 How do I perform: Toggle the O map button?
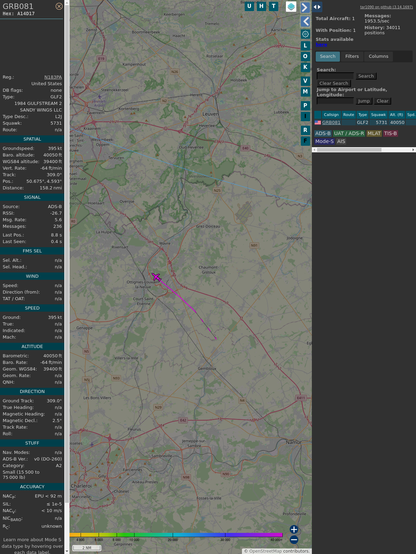[x=305, y=56]
